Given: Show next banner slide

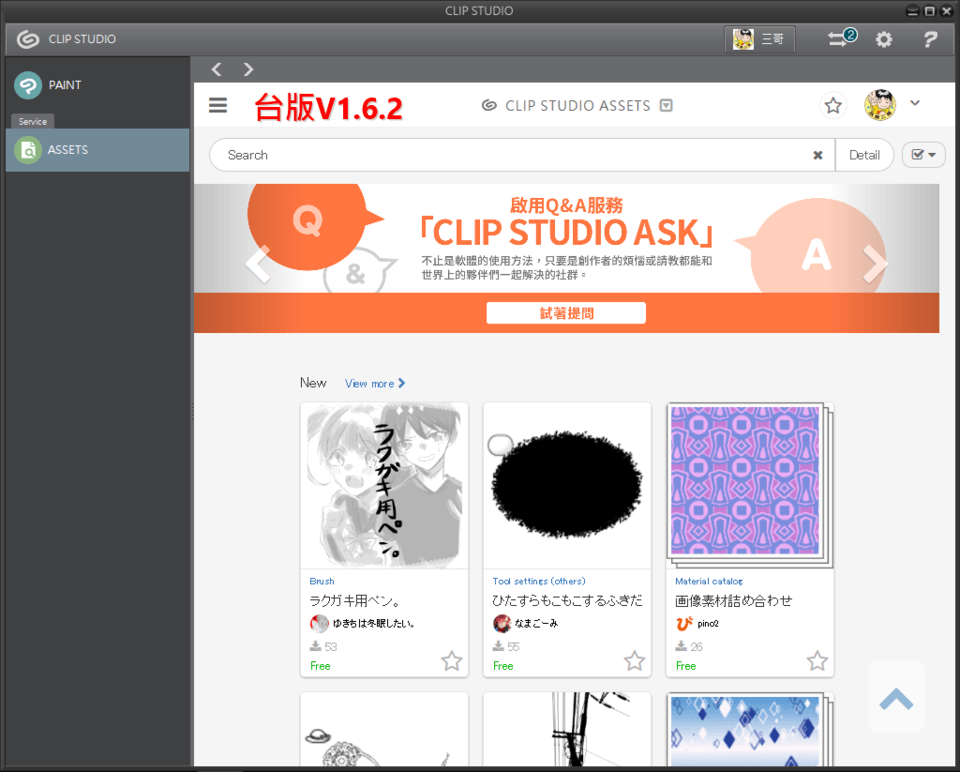Looking at the screenshot, I should pyautogui.click(x=875, y=264).
